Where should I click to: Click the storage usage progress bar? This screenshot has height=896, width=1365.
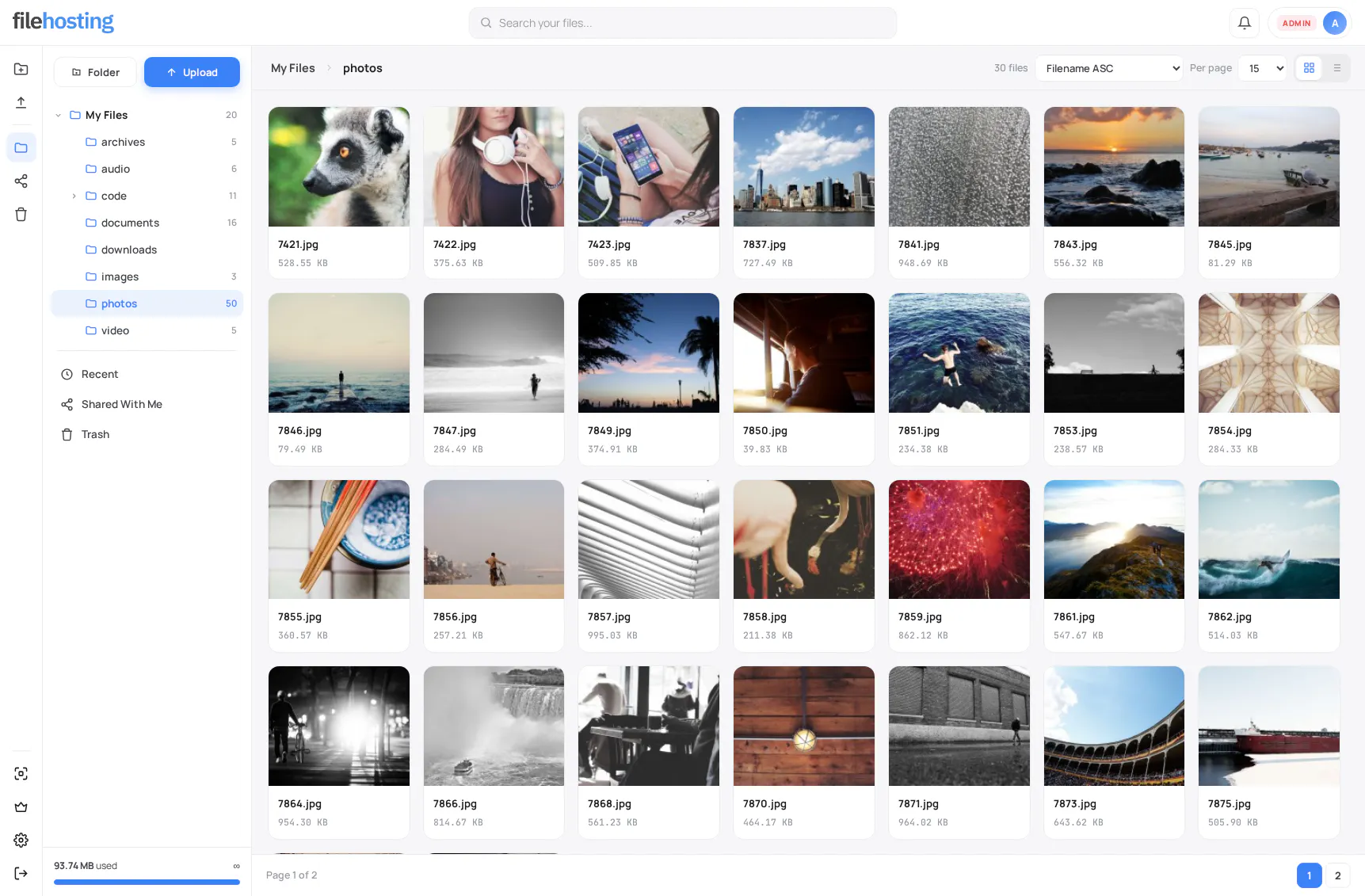tap(147, 882)
